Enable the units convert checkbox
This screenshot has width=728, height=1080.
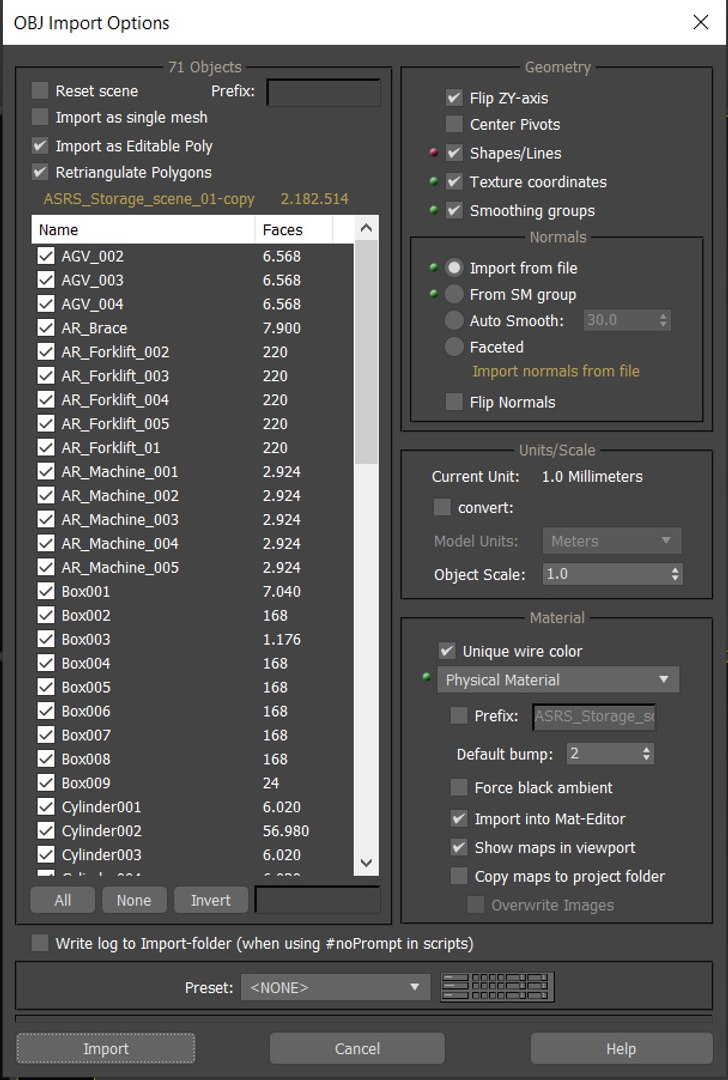pos(442,507)
